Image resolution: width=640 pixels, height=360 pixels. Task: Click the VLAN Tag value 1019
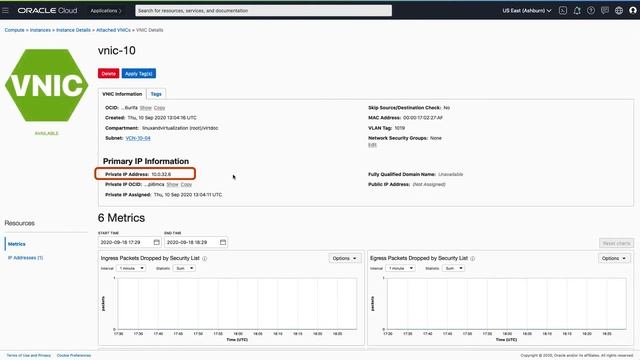400,128
